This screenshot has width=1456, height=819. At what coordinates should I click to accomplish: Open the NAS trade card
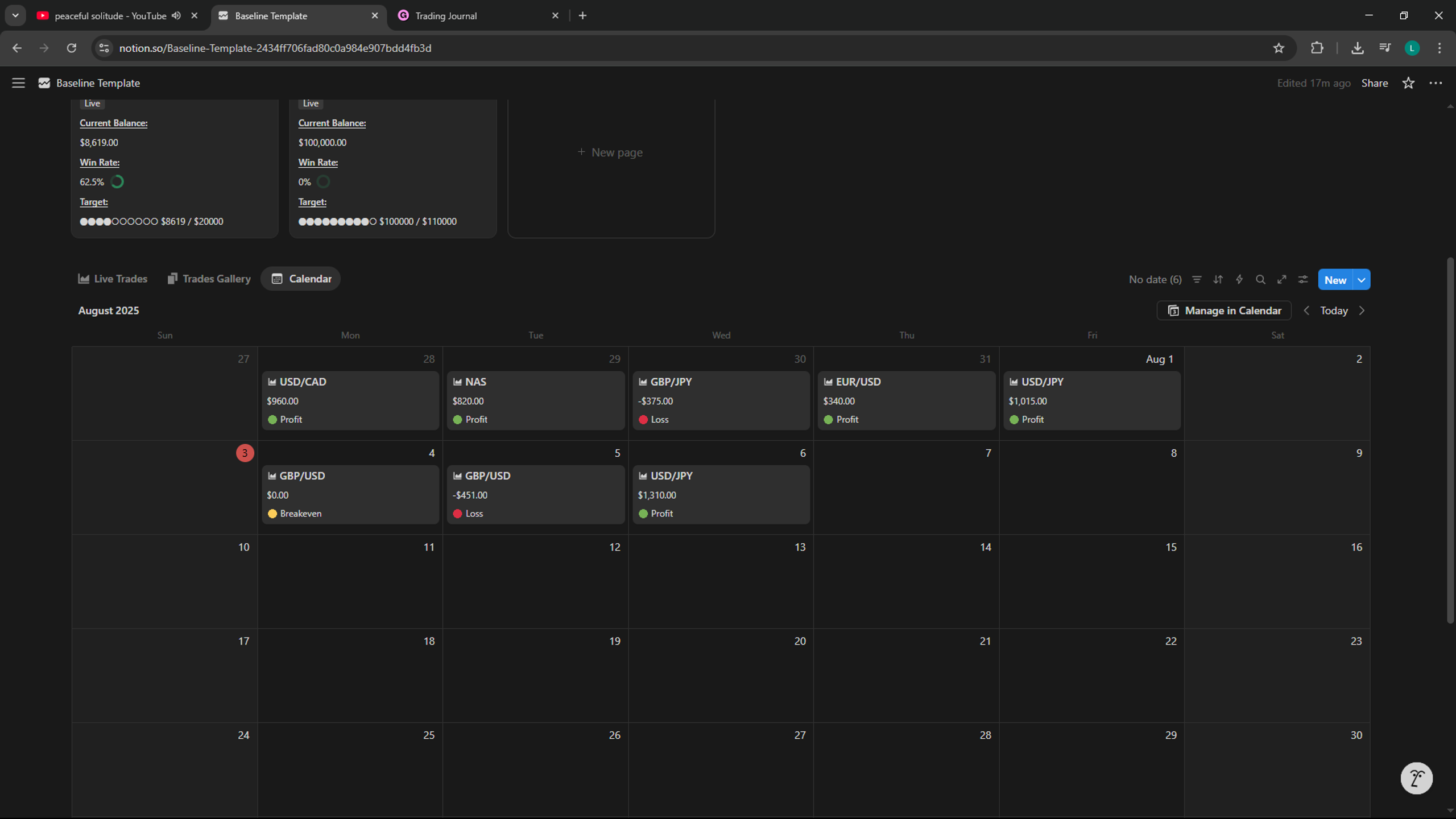(536, 400)
